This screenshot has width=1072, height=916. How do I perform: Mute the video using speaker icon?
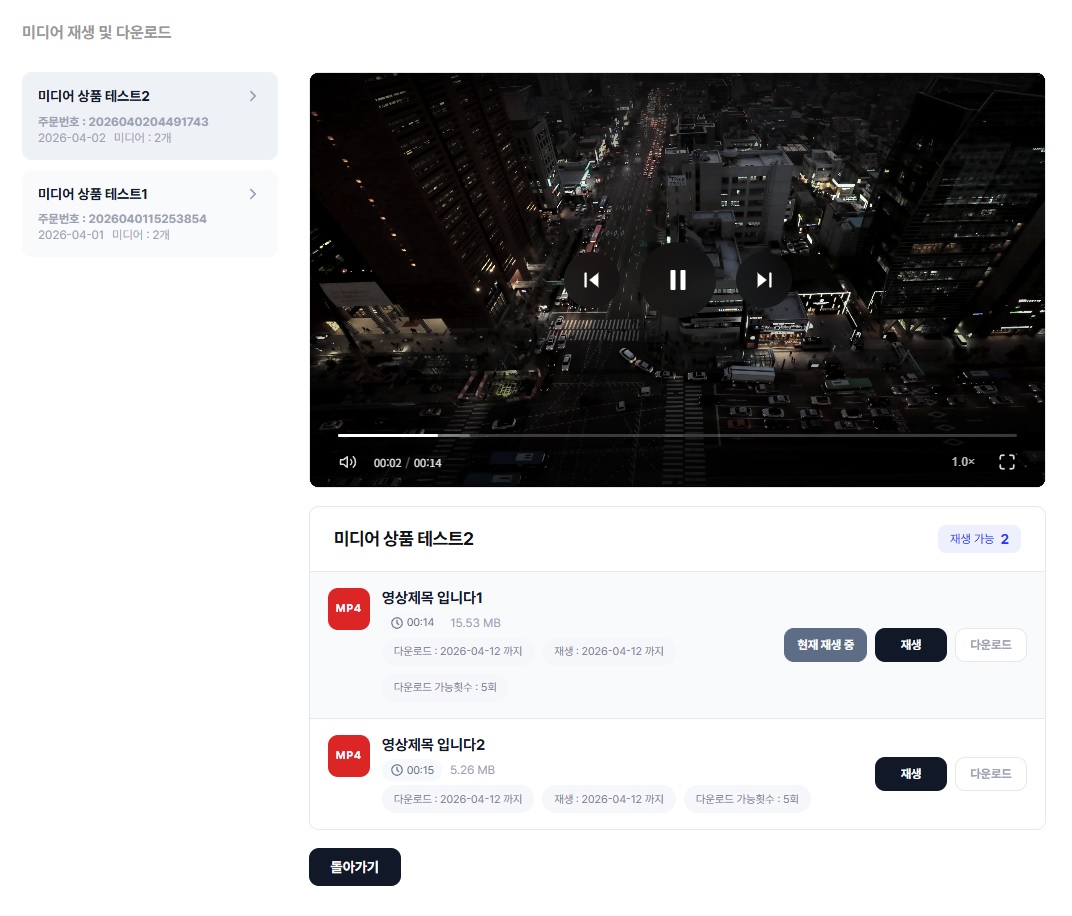(348, 462)
